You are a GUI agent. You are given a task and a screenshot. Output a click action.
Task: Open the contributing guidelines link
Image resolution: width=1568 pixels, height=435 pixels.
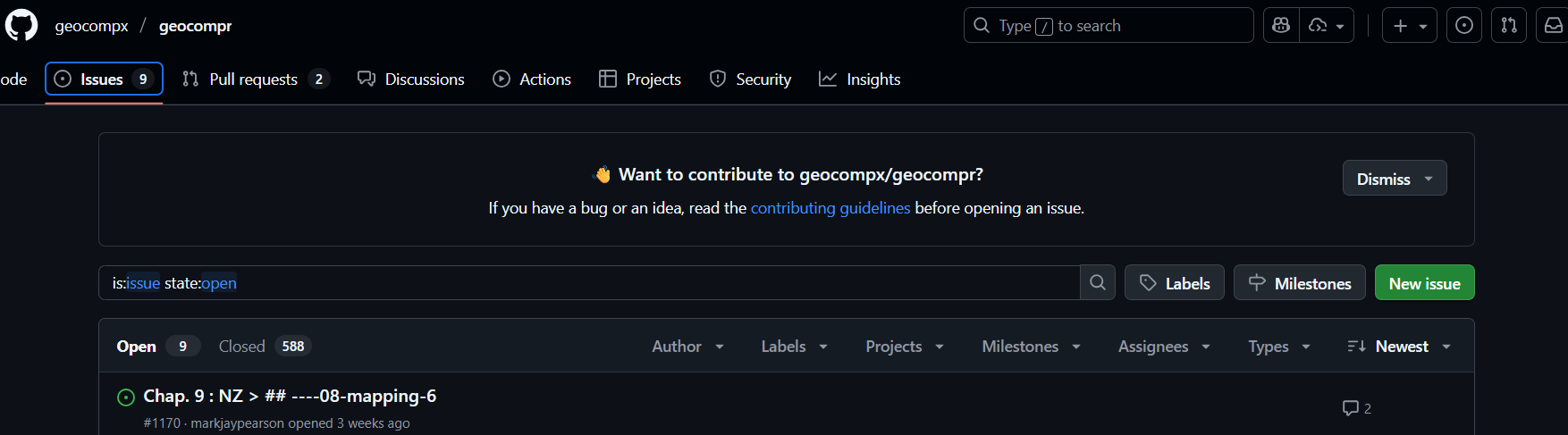(x=830, y=208)
